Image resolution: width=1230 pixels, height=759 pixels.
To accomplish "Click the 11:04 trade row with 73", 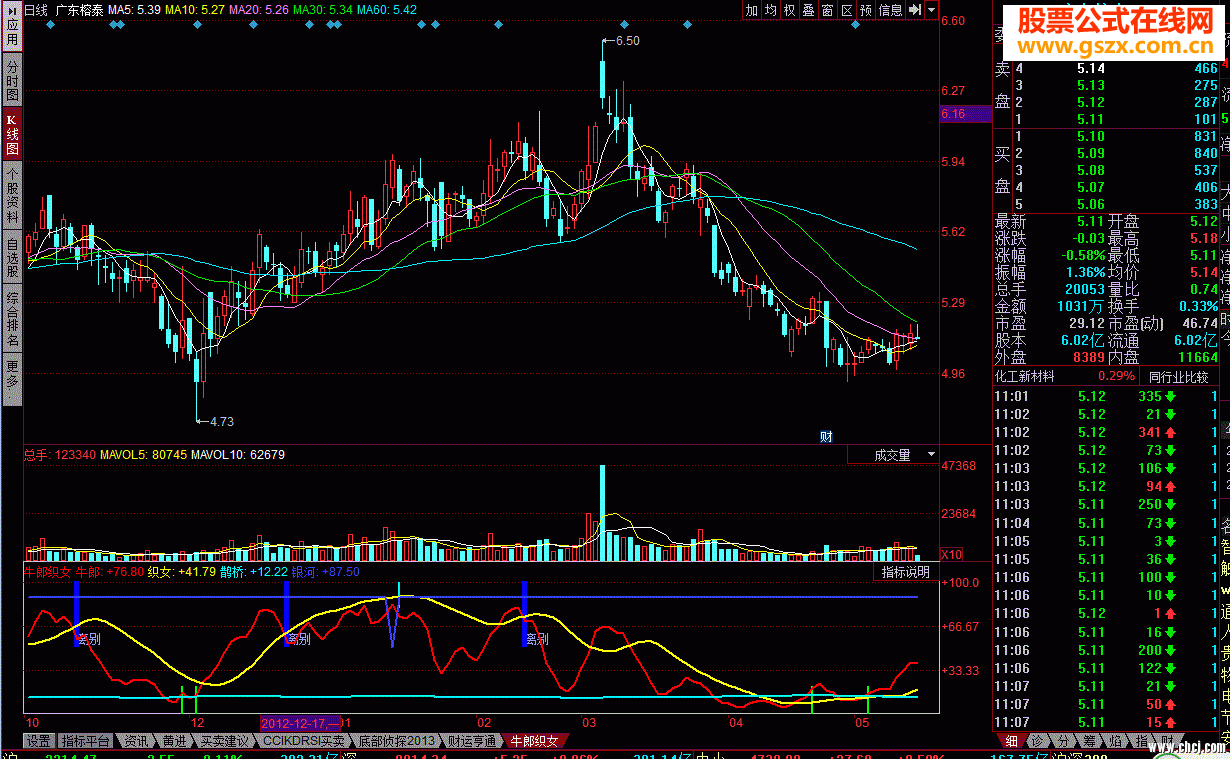I will (x=1107, y=523).
